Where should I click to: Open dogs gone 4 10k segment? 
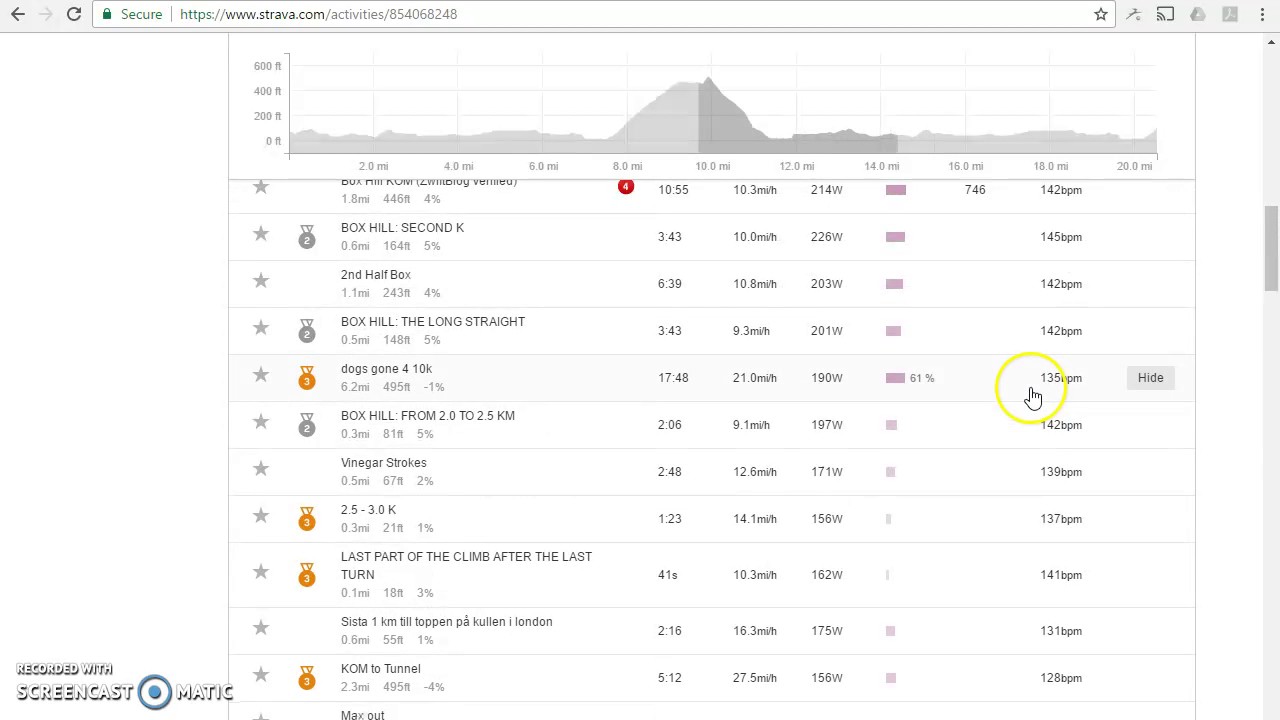tap(386, 369)
